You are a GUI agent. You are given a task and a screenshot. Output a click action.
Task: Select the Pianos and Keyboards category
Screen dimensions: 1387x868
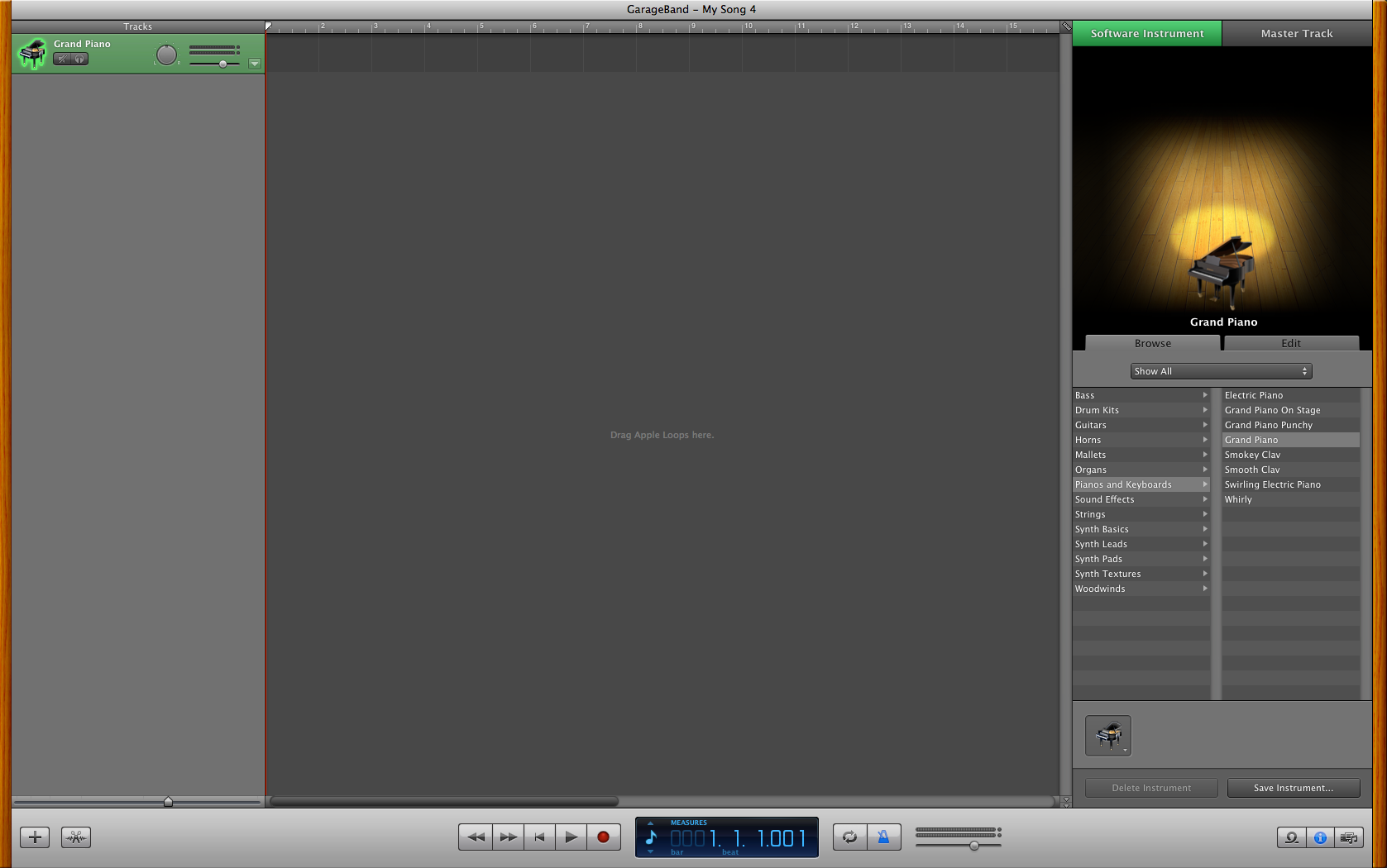[x=1141, y=484]
